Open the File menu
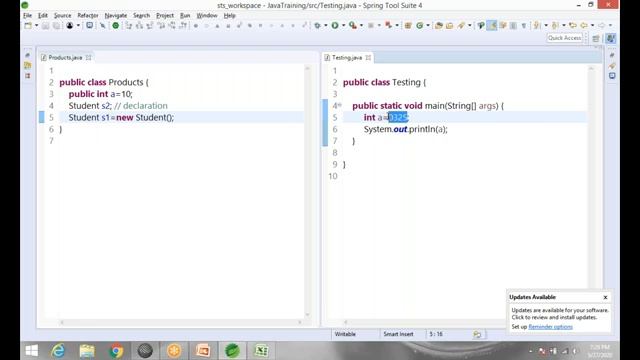 (27, 16)
